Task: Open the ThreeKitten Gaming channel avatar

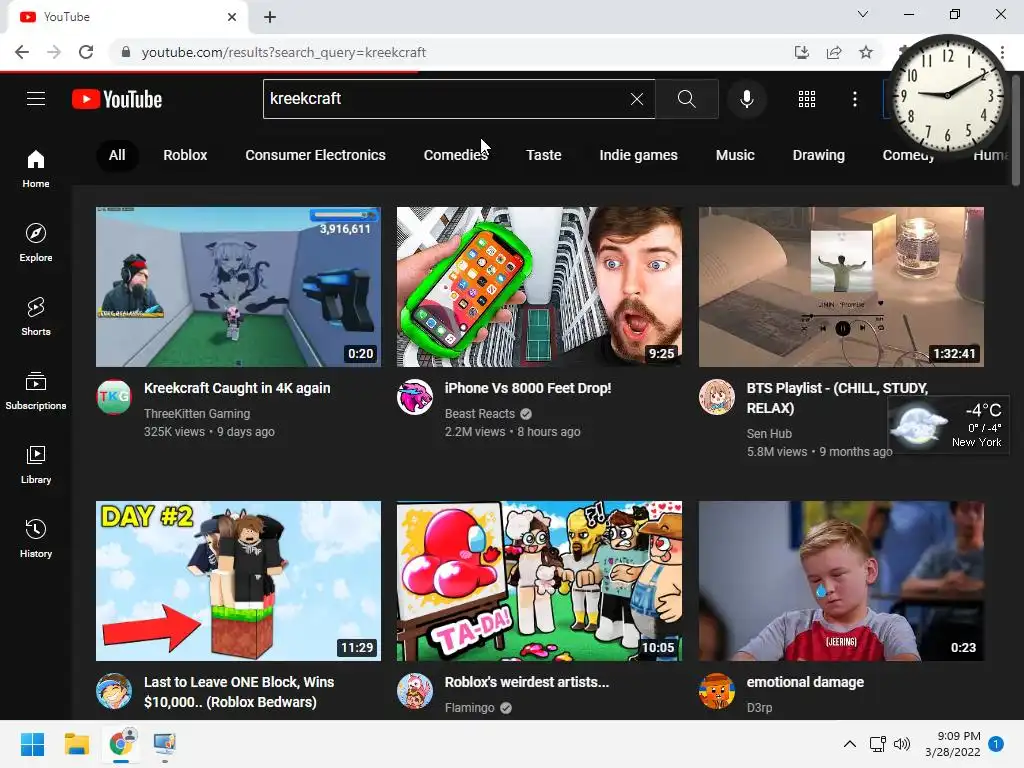Action: coord(114,397)
